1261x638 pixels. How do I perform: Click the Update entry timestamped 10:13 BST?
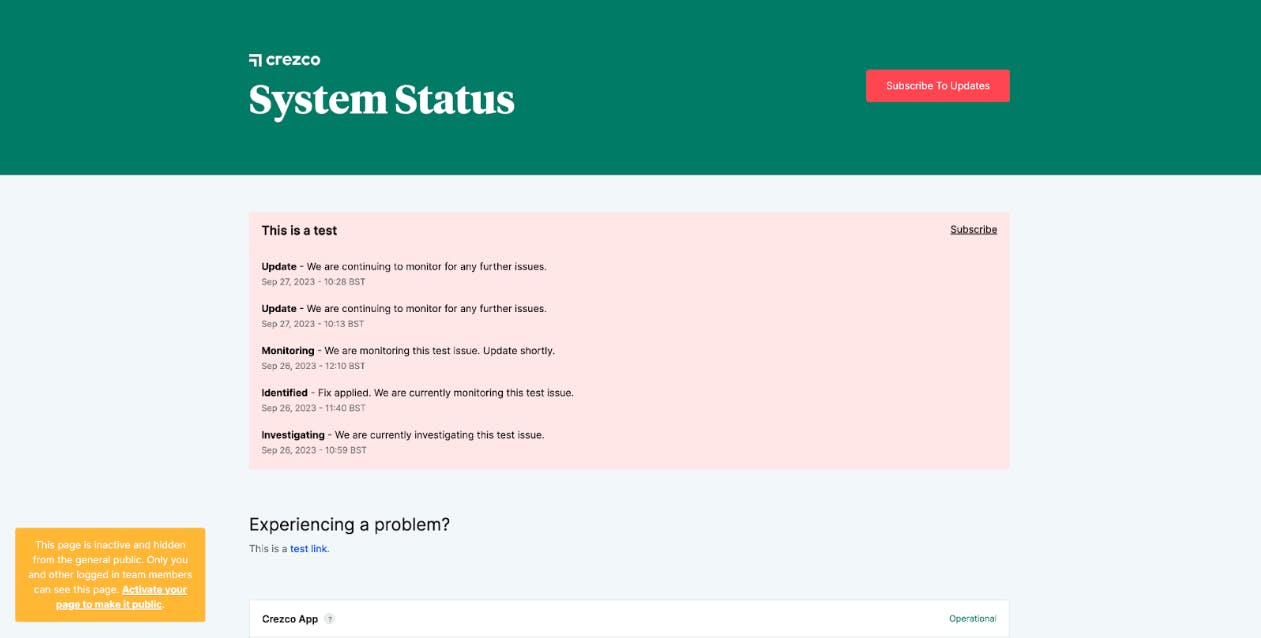click(404, 308)
